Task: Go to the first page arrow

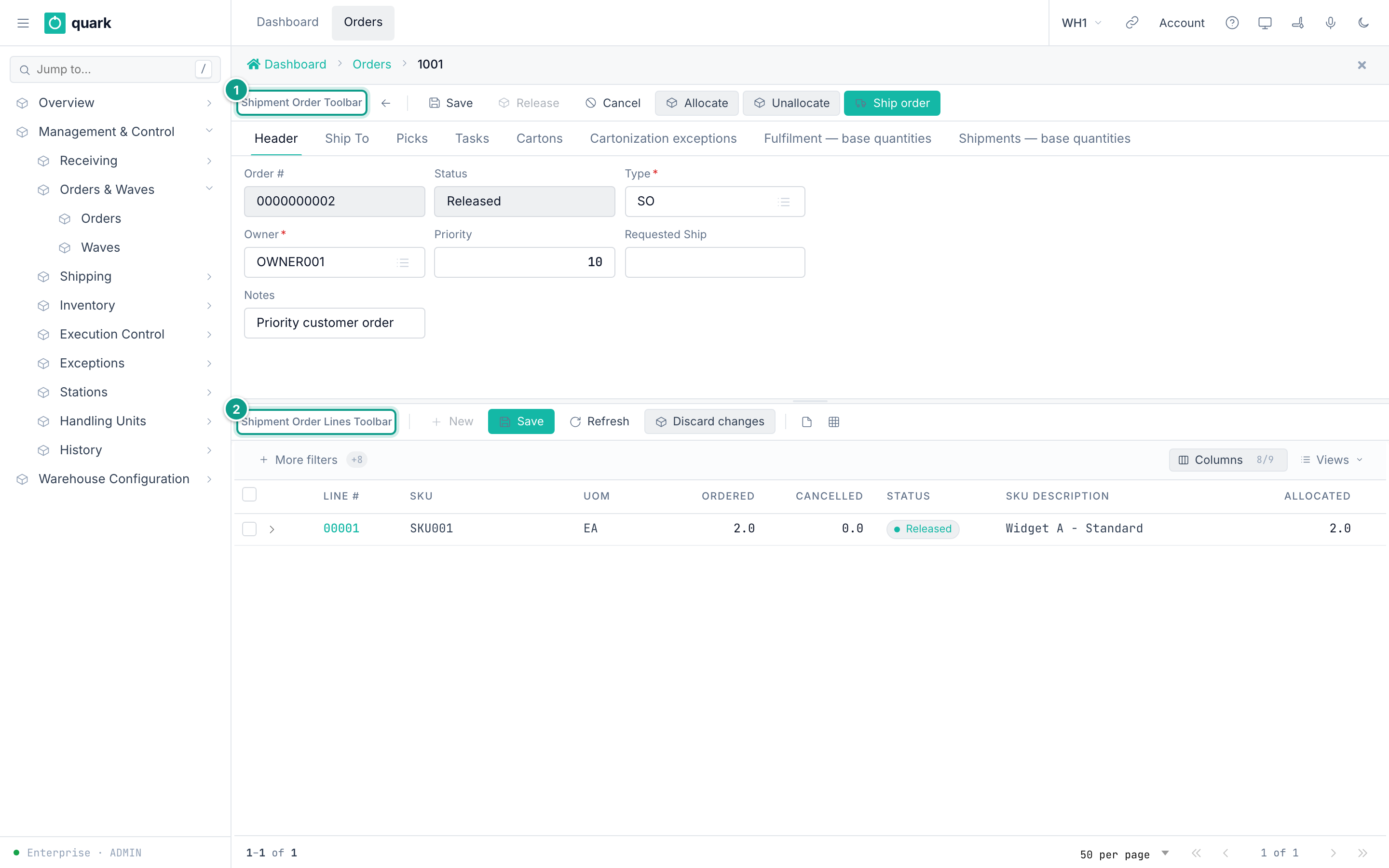Action: click(x=1196, y=853)
